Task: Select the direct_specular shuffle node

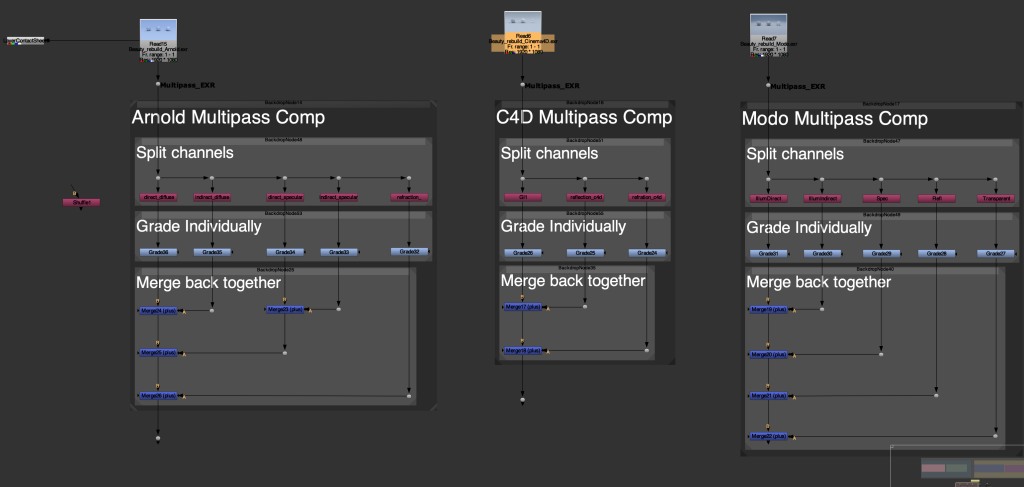Action: pyautogui.click(x=285, y=197)
